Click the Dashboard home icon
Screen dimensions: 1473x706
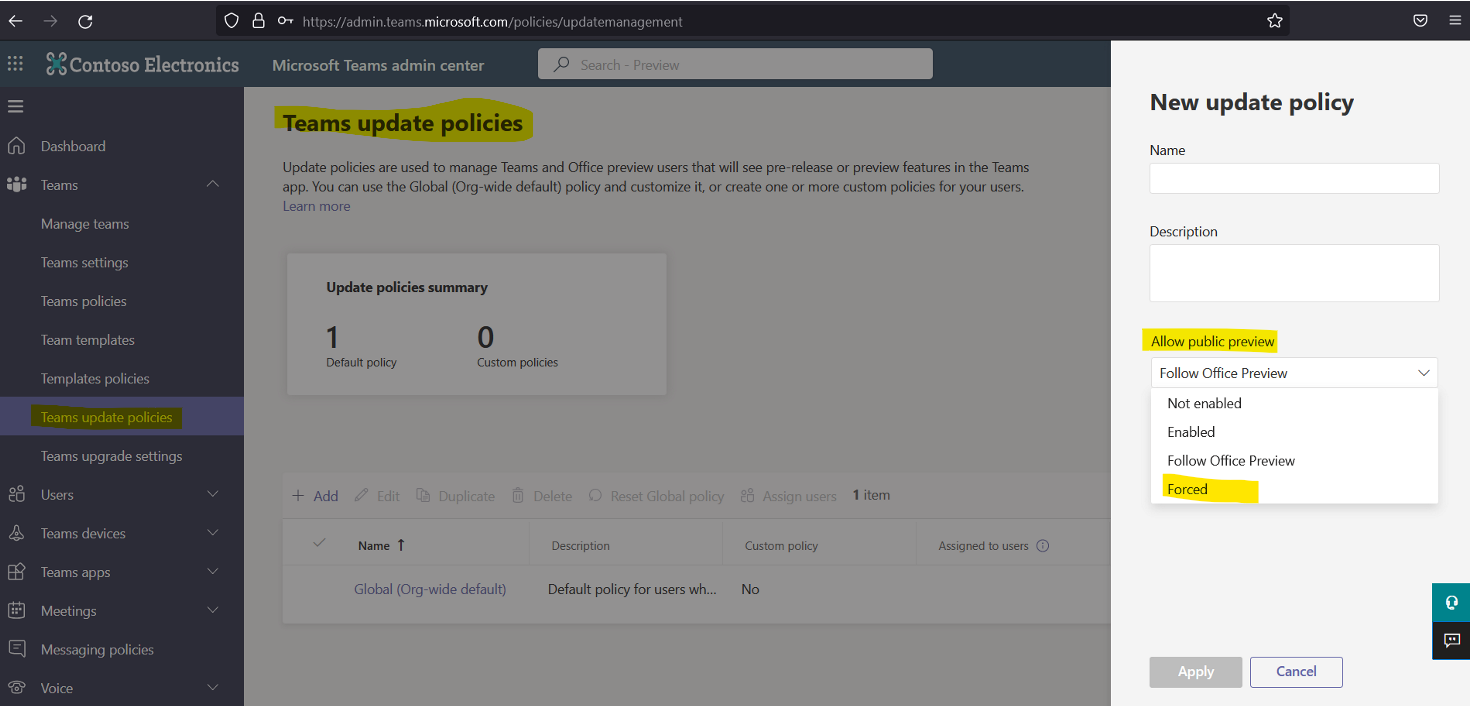16,146
